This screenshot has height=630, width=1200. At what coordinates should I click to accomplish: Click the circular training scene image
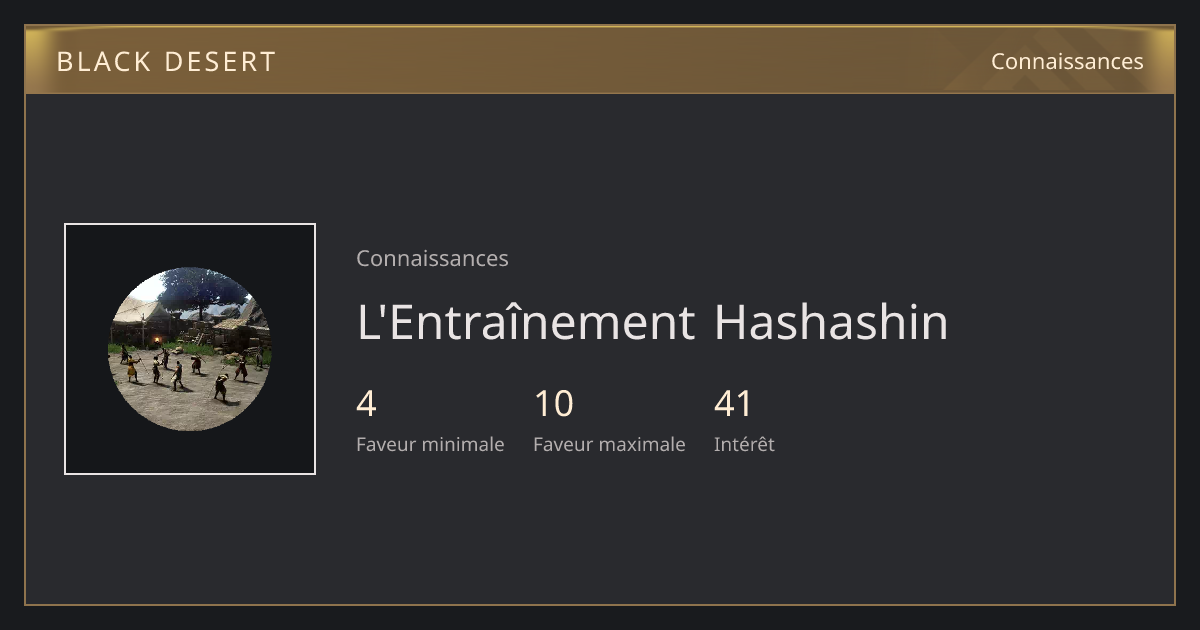click(x=190, y=349)
